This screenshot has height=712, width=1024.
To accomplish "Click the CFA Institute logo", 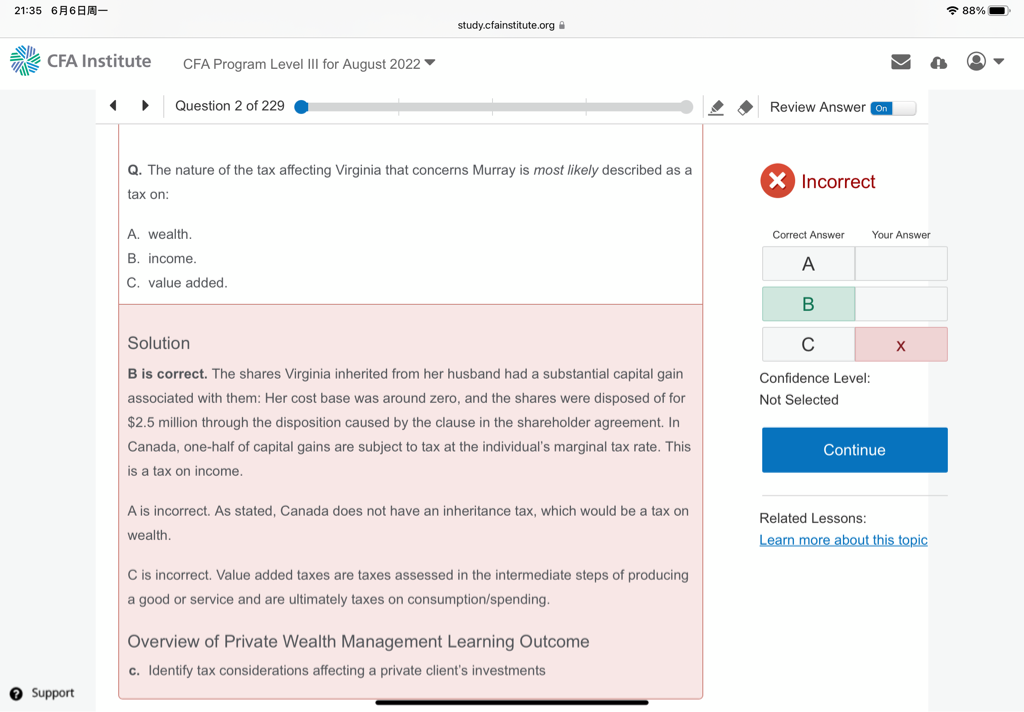I will (81, 61).
